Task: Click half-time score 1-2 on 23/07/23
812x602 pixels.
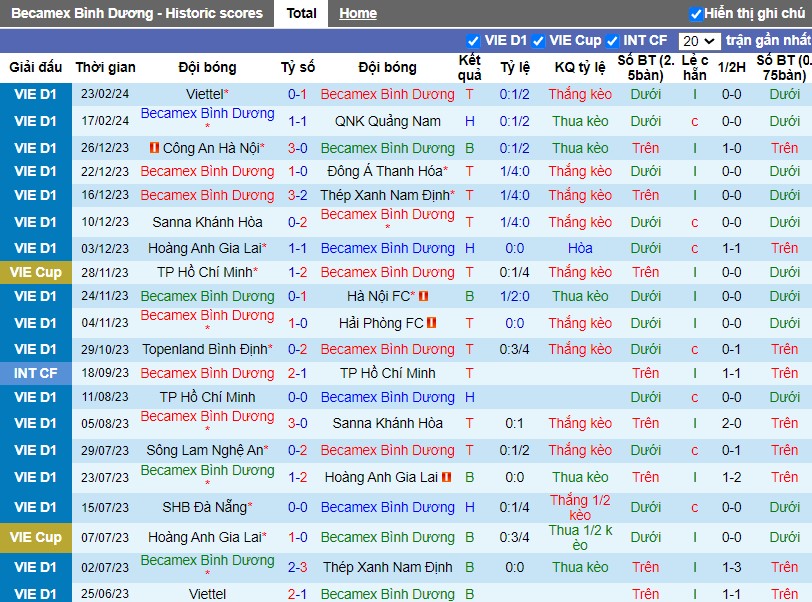Action: click(732, 477)
